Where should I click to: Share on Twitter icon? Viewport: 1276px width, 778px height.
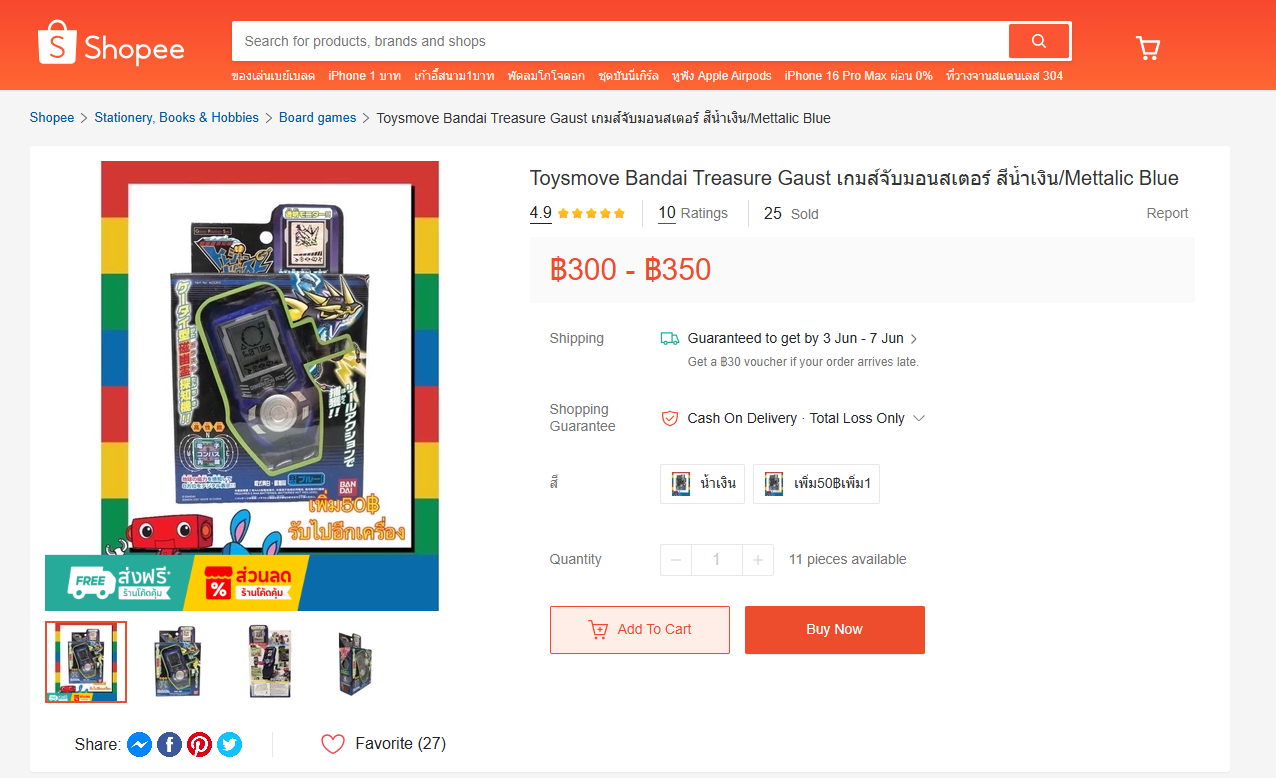point(230,744)
